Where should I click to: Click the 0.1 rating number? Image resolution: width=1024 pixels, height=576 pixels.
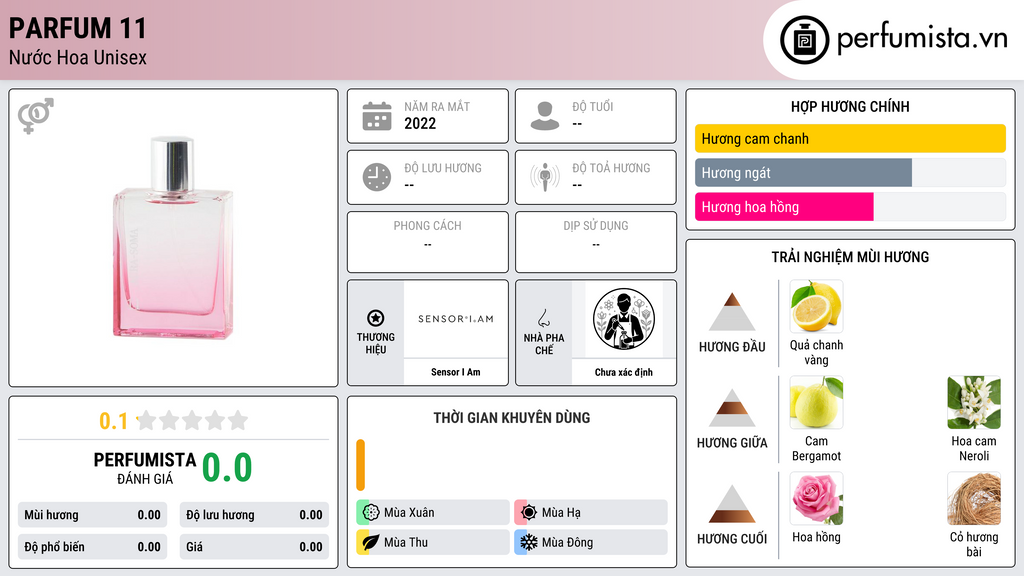point(113,421)
